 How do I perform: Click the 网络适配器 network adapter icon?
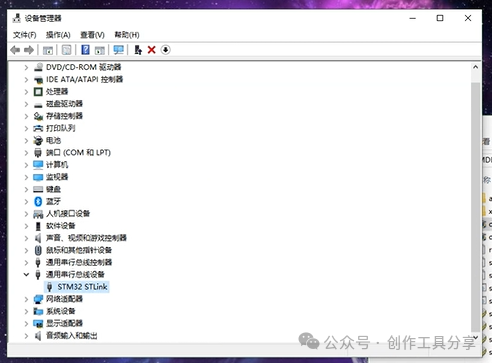(x=38, y=299)
